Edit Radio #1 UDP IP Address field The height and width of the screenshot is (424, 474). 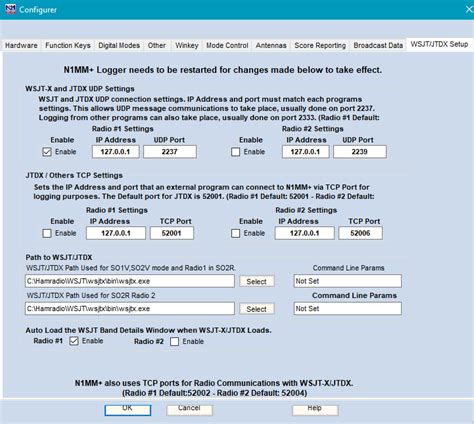(116, 152)
